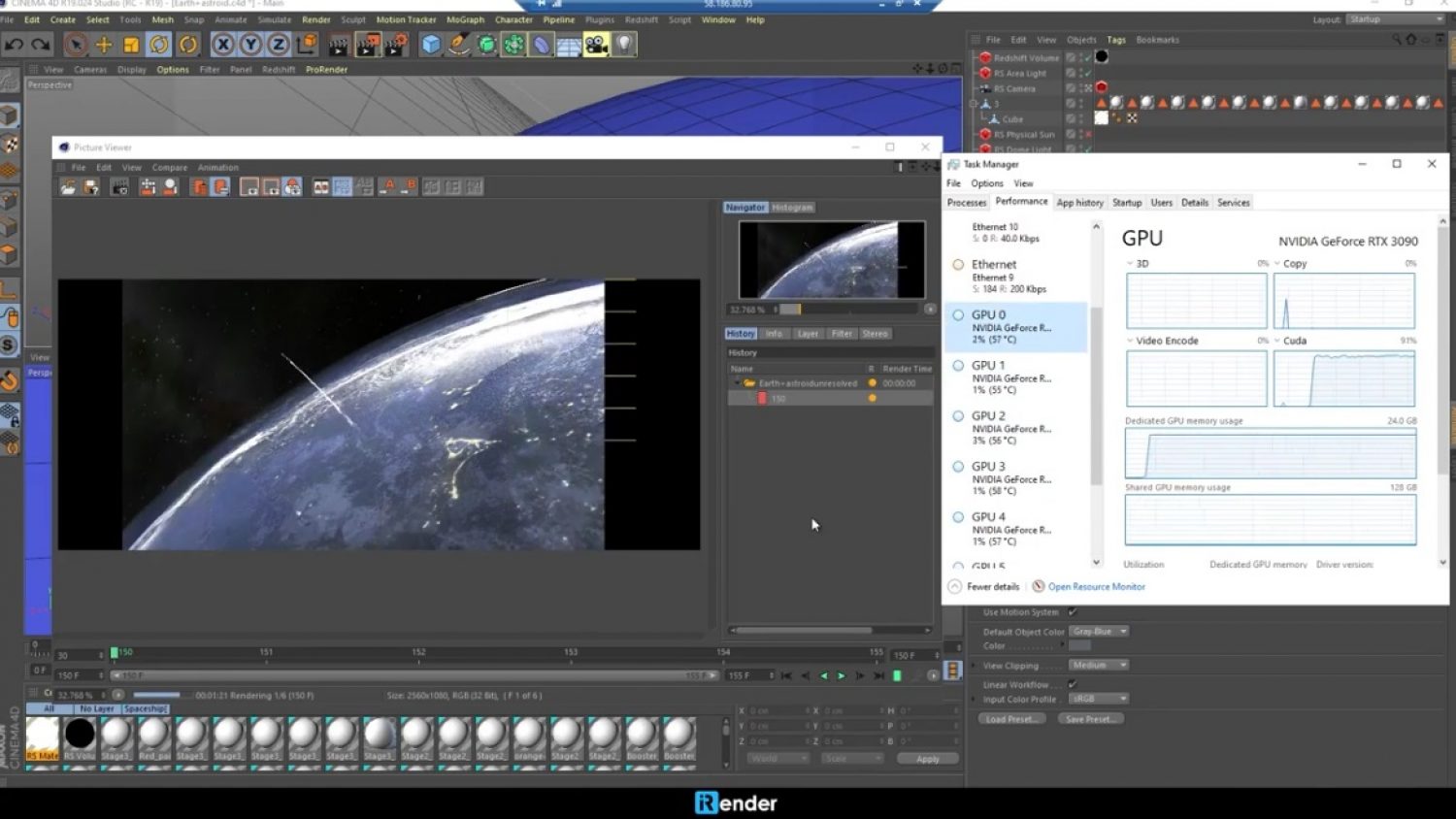
Task: Open Resource Monitor link
Action: [x=1096, y=587]
